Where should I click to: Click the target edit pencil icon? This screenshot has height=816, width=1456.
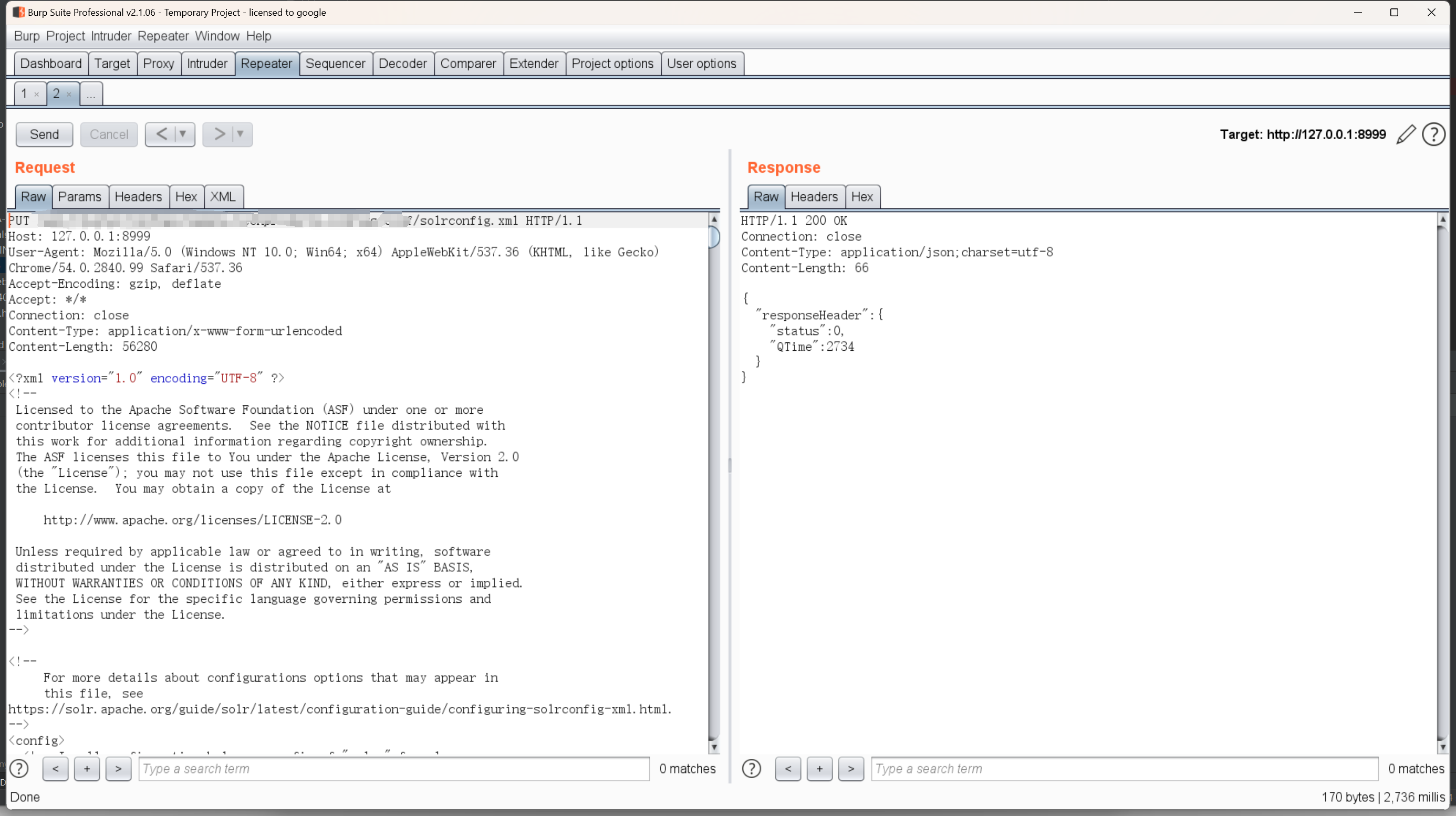1407,134
